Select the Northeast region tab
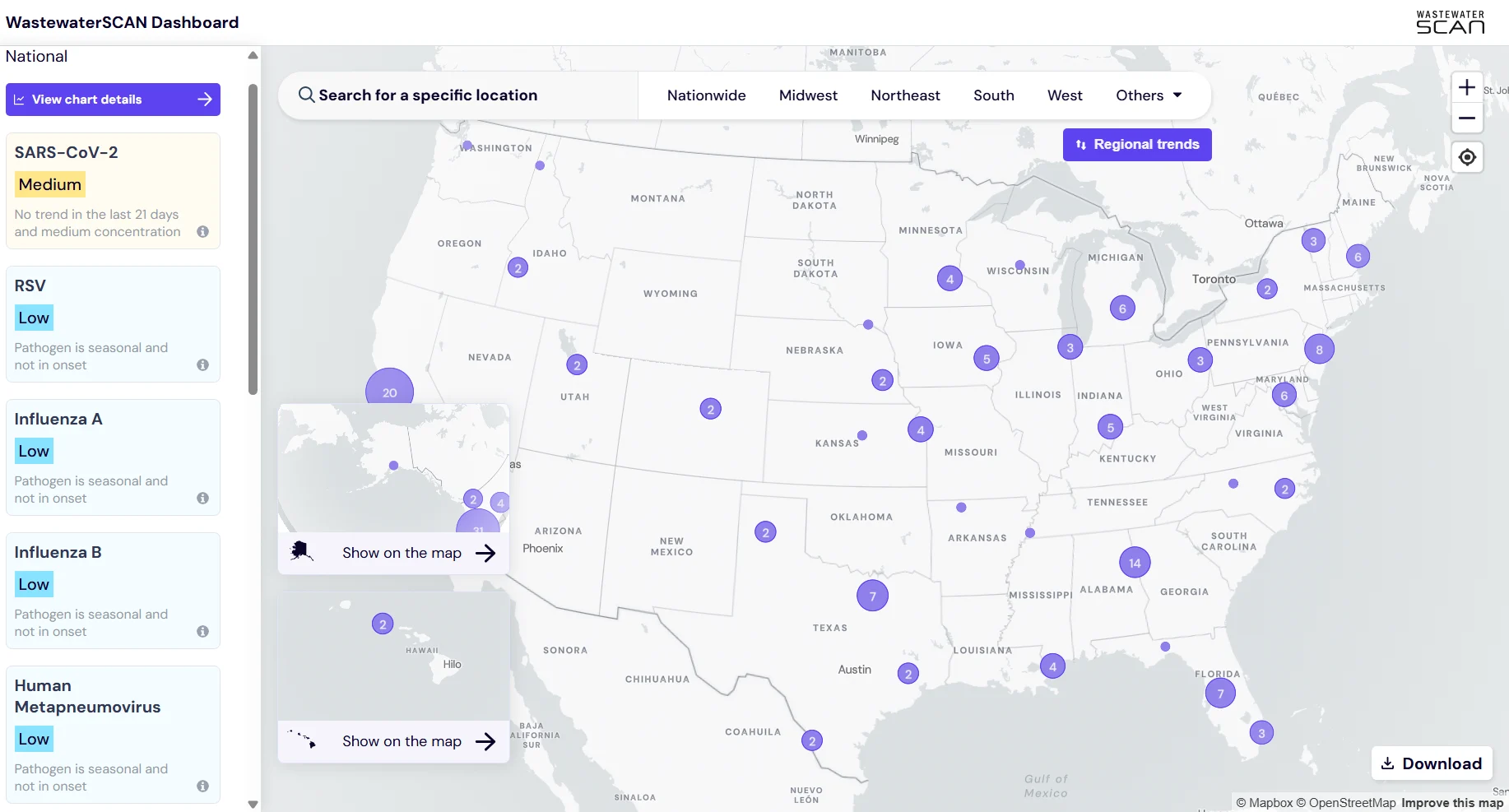The image size is (1509, 812). (x=905, y=95)
